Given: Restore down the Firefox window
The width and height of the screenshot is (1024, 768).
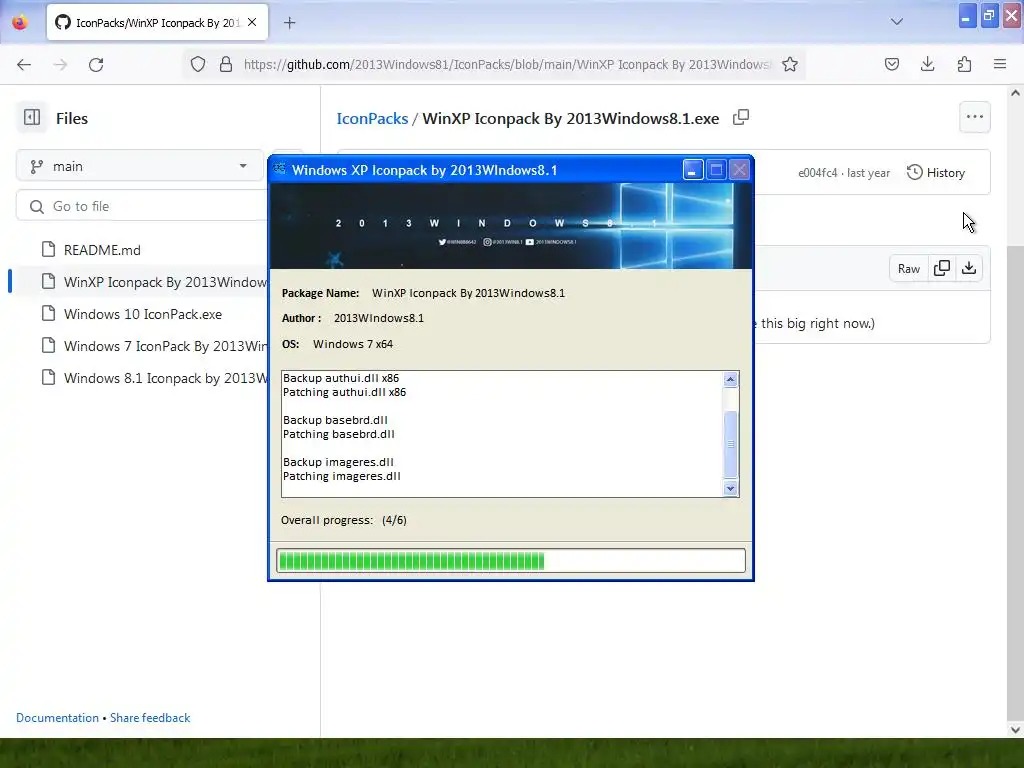Looking at the screenshot, I should tap(989, 16).
